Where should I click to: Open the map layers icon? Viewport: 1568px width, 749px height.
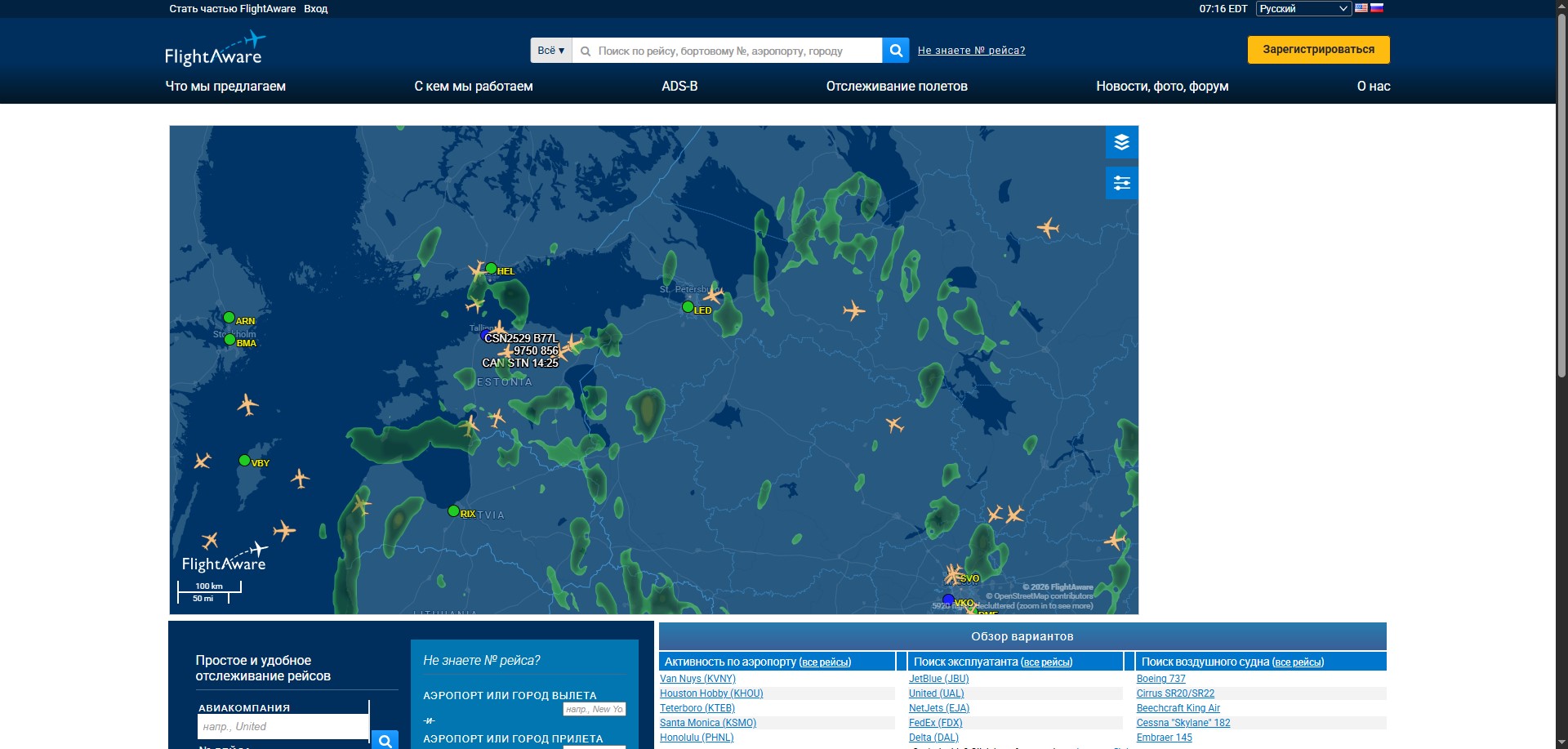(x=1121, y=142)
